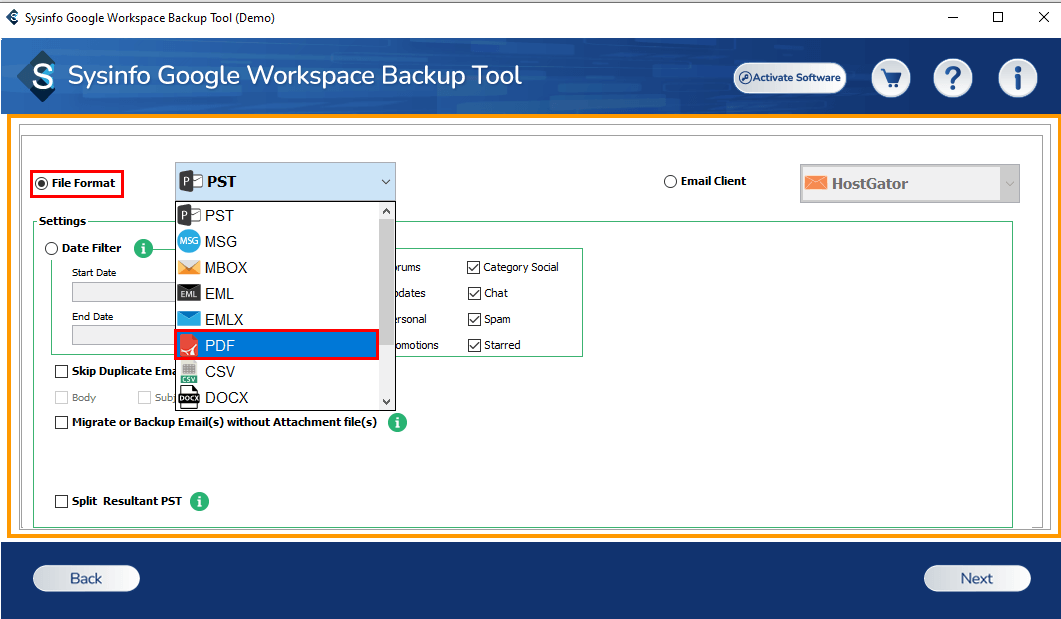Collapse the PST file format dropdown
Viewport: 1061px width, 619px height.
click(385, 182)
